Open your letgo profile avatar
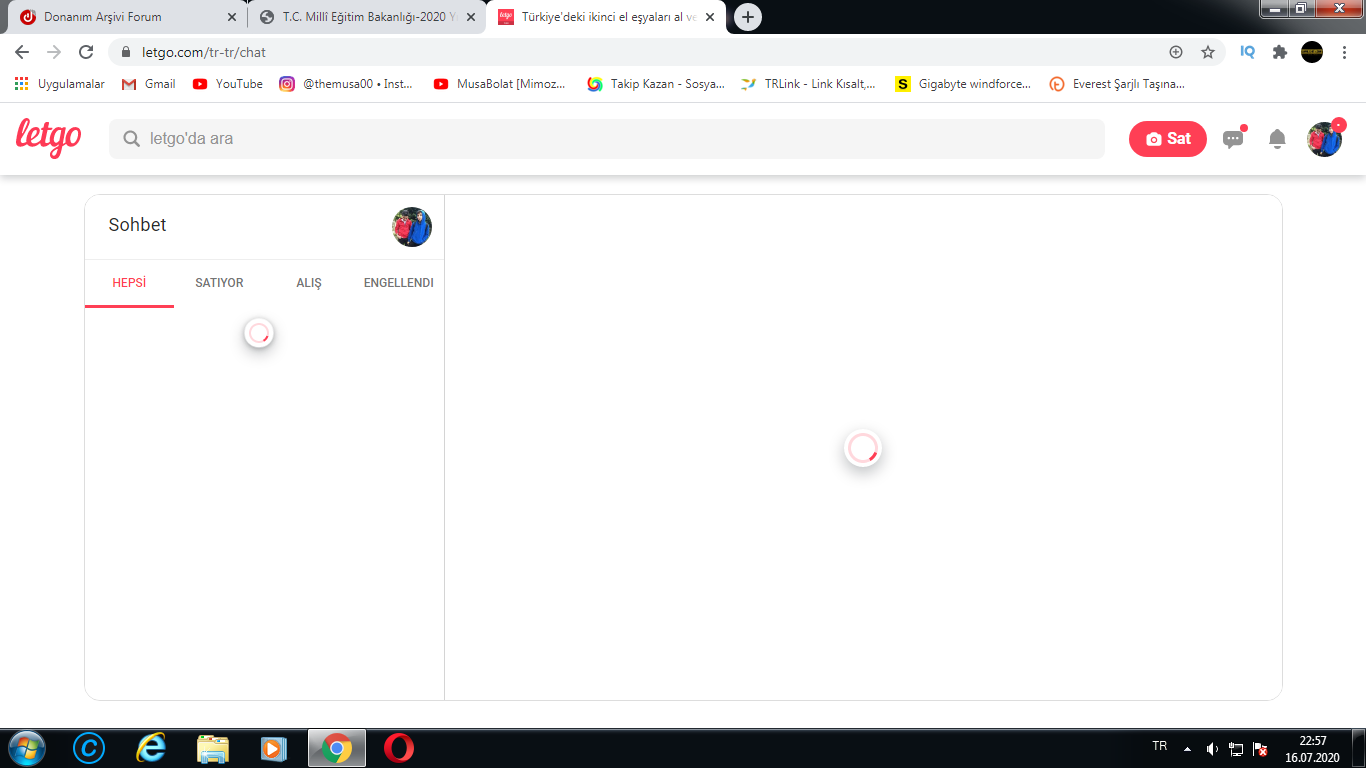Viewport: 1366px width, 768px height. [1324, 139]
